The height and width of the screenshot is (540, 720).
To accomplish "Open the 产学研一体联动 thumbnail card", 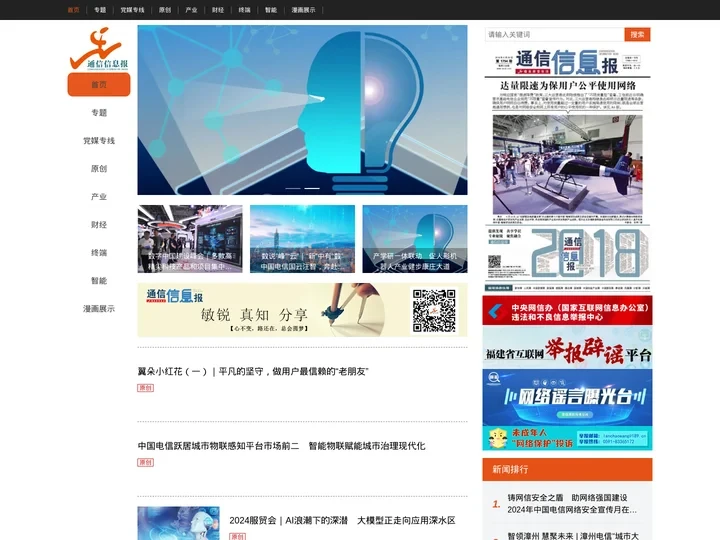I will click(x=415, y=239).
